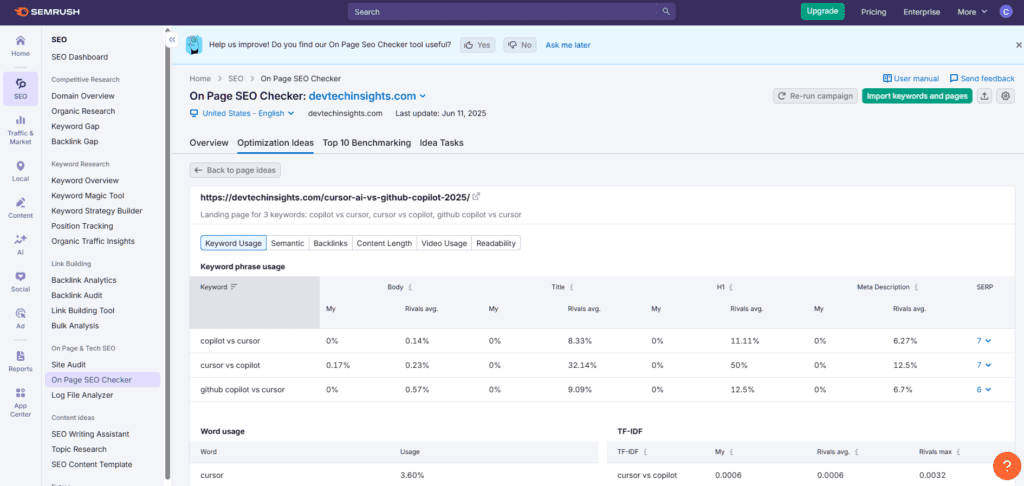Click the Local pin icon in sidebar

(20, 171)
